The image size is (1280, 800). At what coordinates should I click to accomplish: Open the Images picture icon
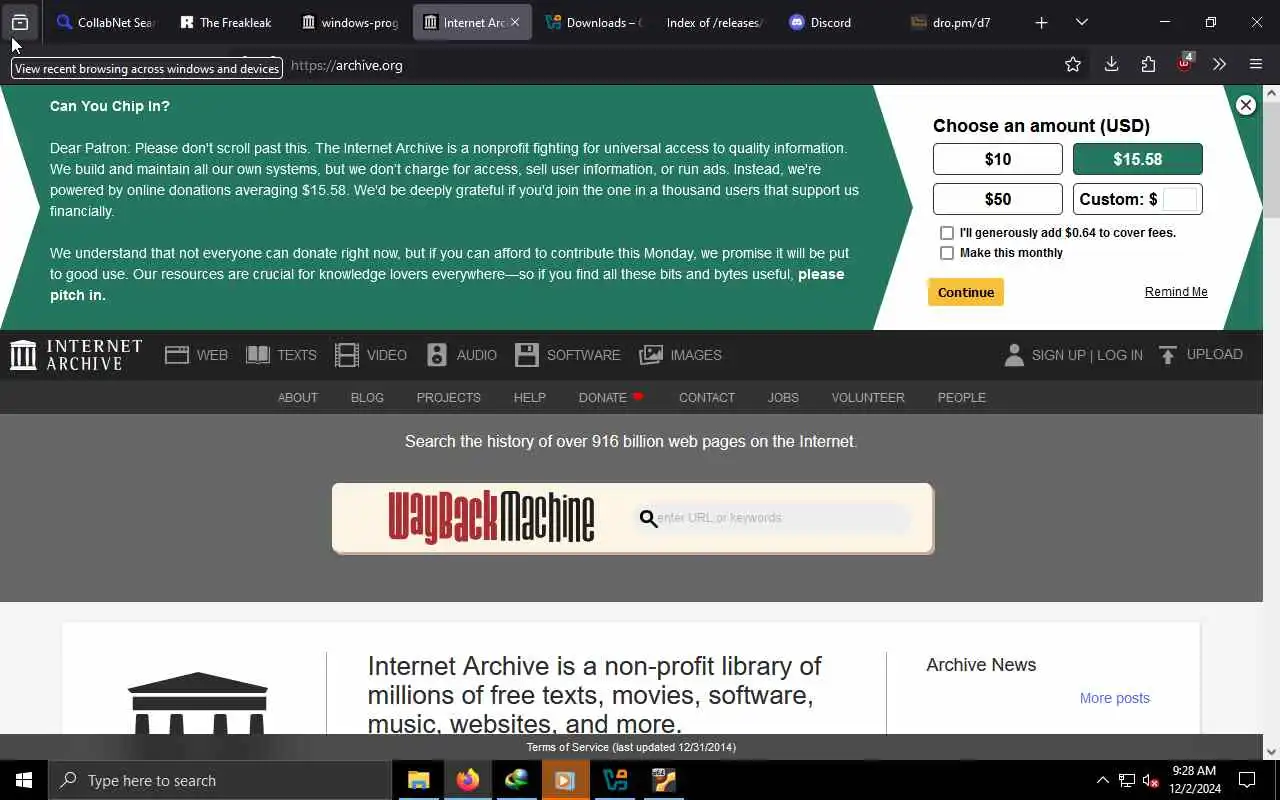point(651,355)
